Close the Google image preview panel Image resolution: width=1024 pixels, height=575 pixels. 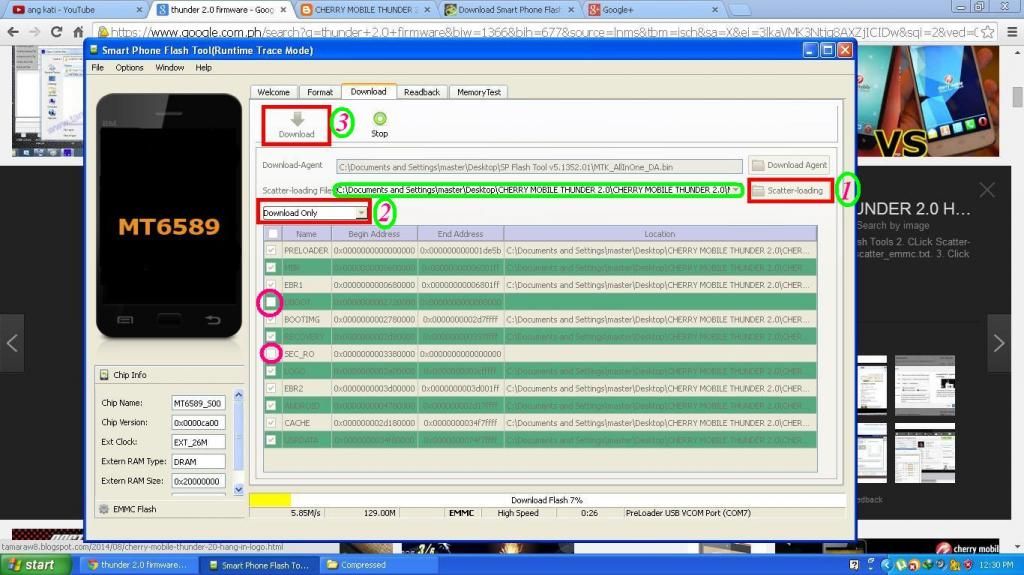pyautogui.click(x=987, y=190)
